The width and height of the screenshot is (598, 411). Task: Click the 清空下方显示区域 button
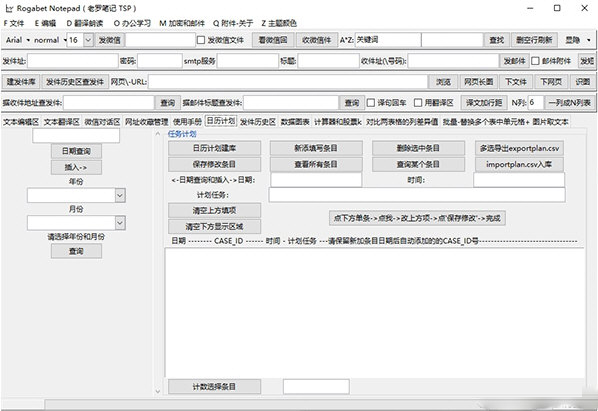tap(214, 227)
